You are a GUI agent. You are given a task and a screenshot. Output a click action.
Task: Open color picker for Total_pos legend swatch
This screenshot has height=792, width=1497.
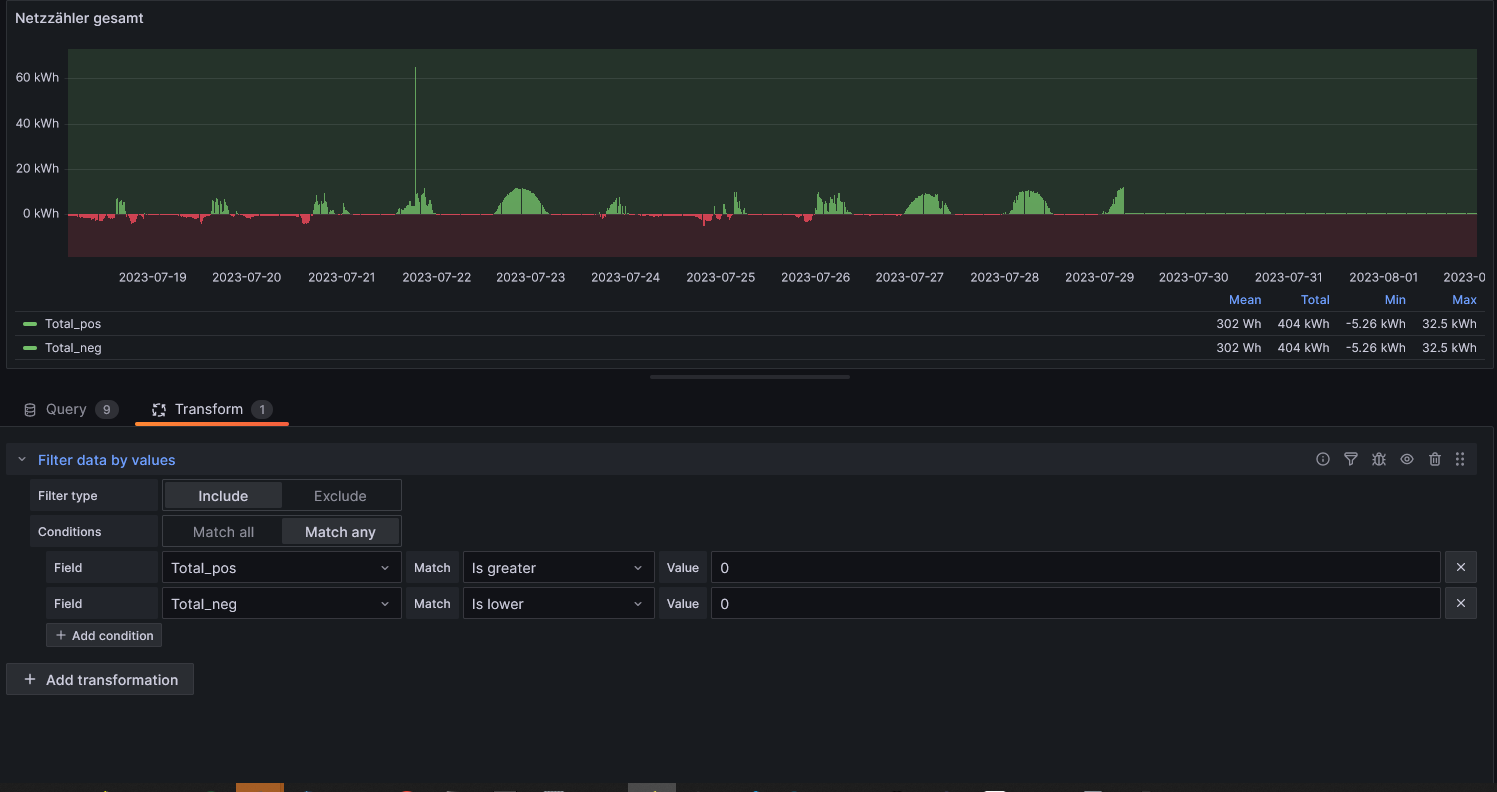[30, 324]
